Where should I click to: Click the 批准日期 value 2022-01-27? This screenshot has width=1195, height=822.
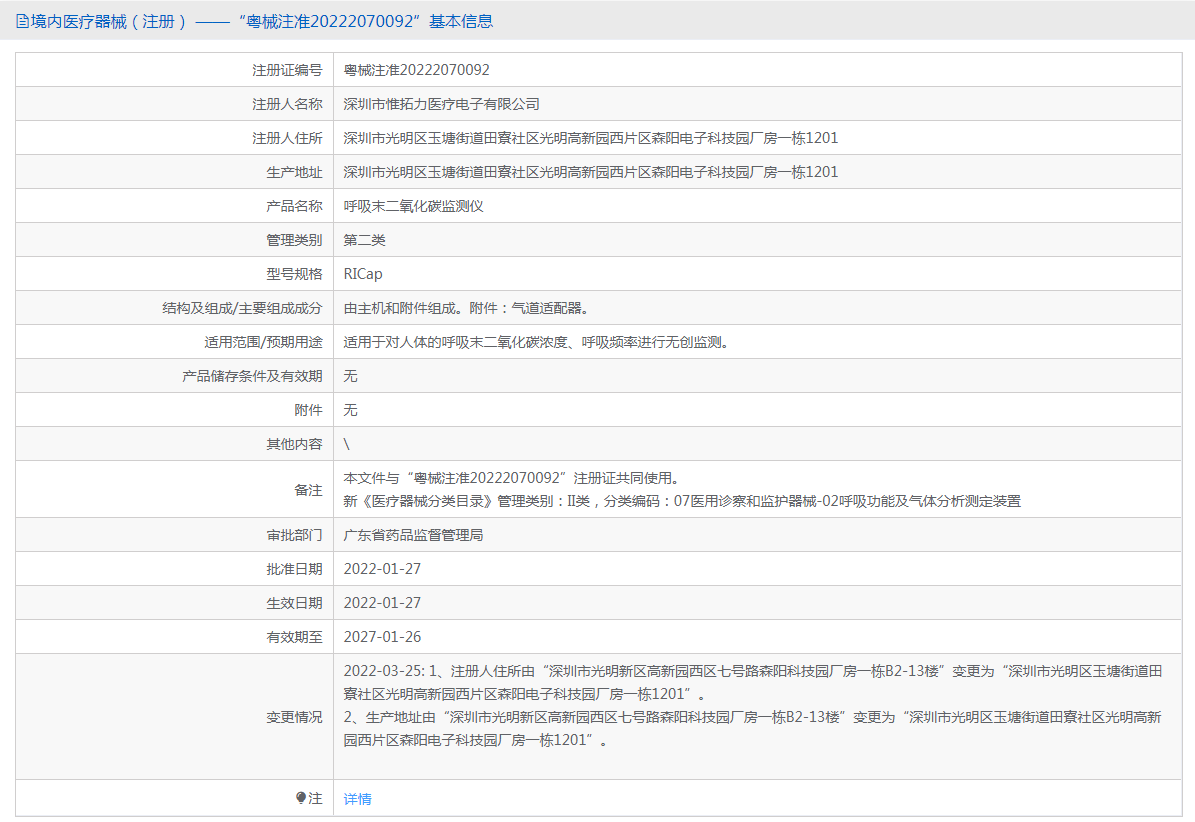point(382,569)
